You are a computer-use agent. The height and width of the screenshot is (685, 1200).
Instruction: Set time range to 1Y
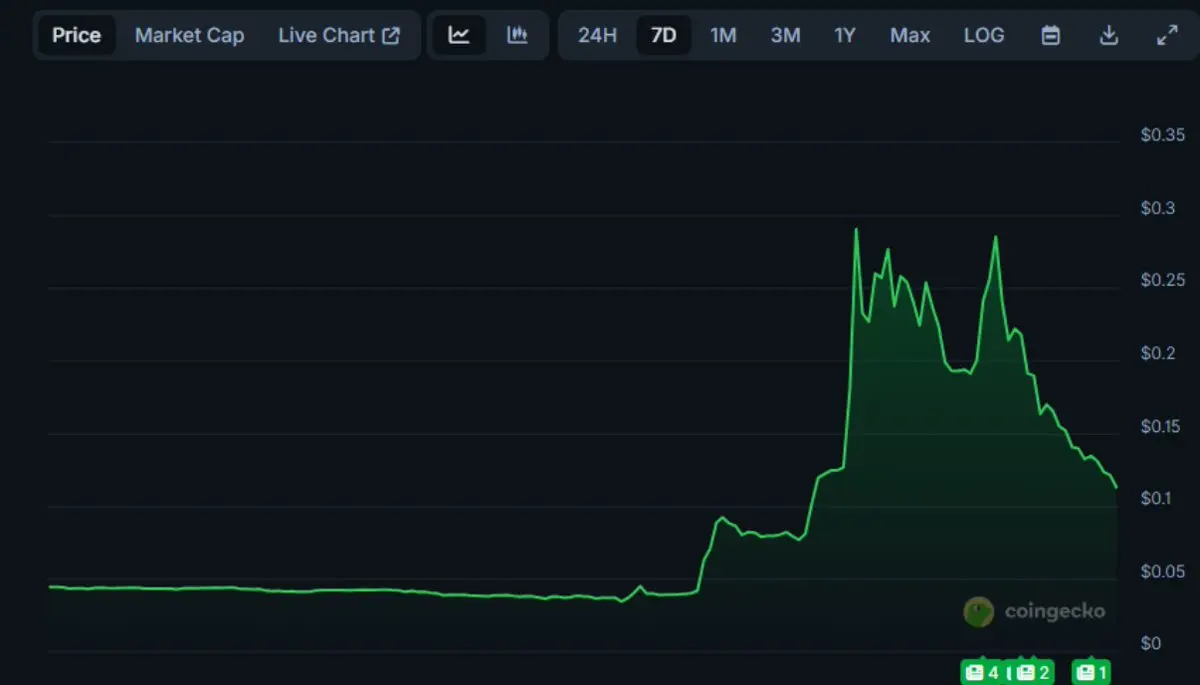point(845,35)
